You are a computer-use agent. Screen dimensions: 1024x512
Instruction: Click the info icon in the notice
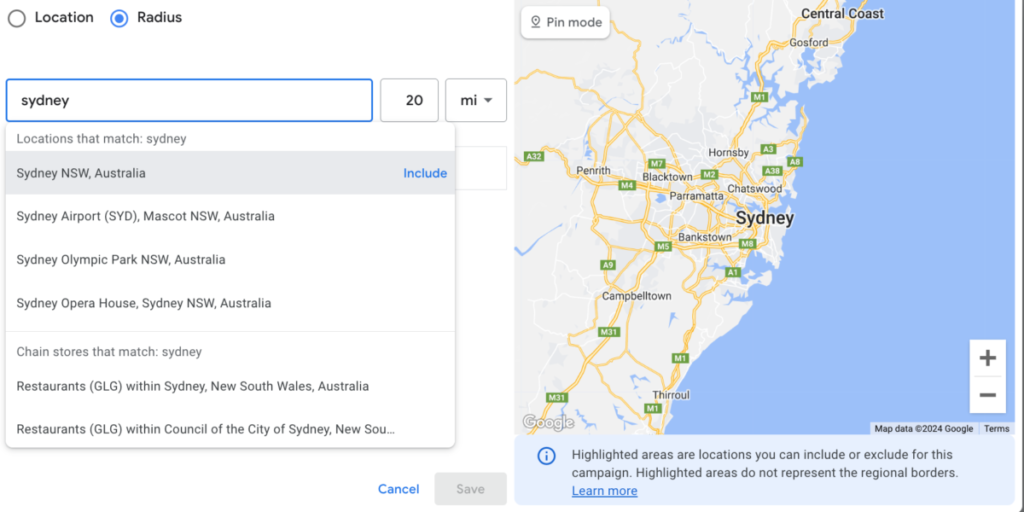(546, 455)
